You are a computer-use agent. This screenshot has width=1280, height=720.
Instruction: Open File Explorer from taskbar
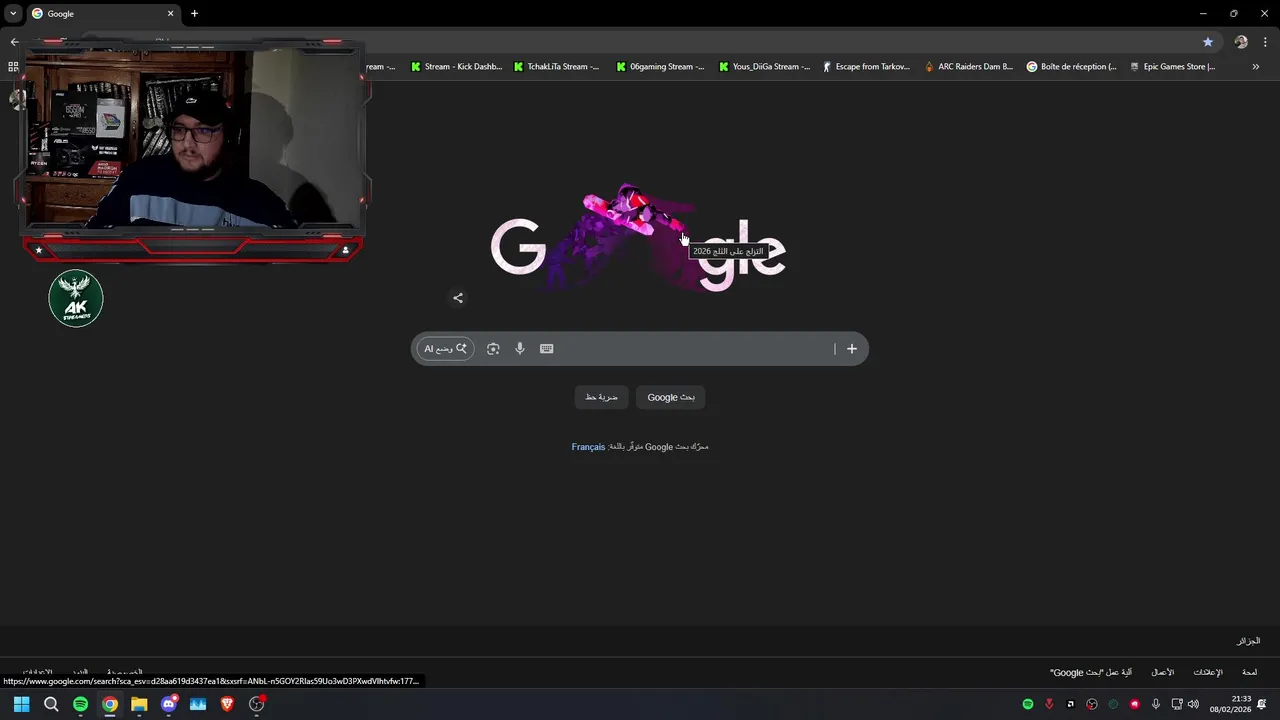pos(139,704)
